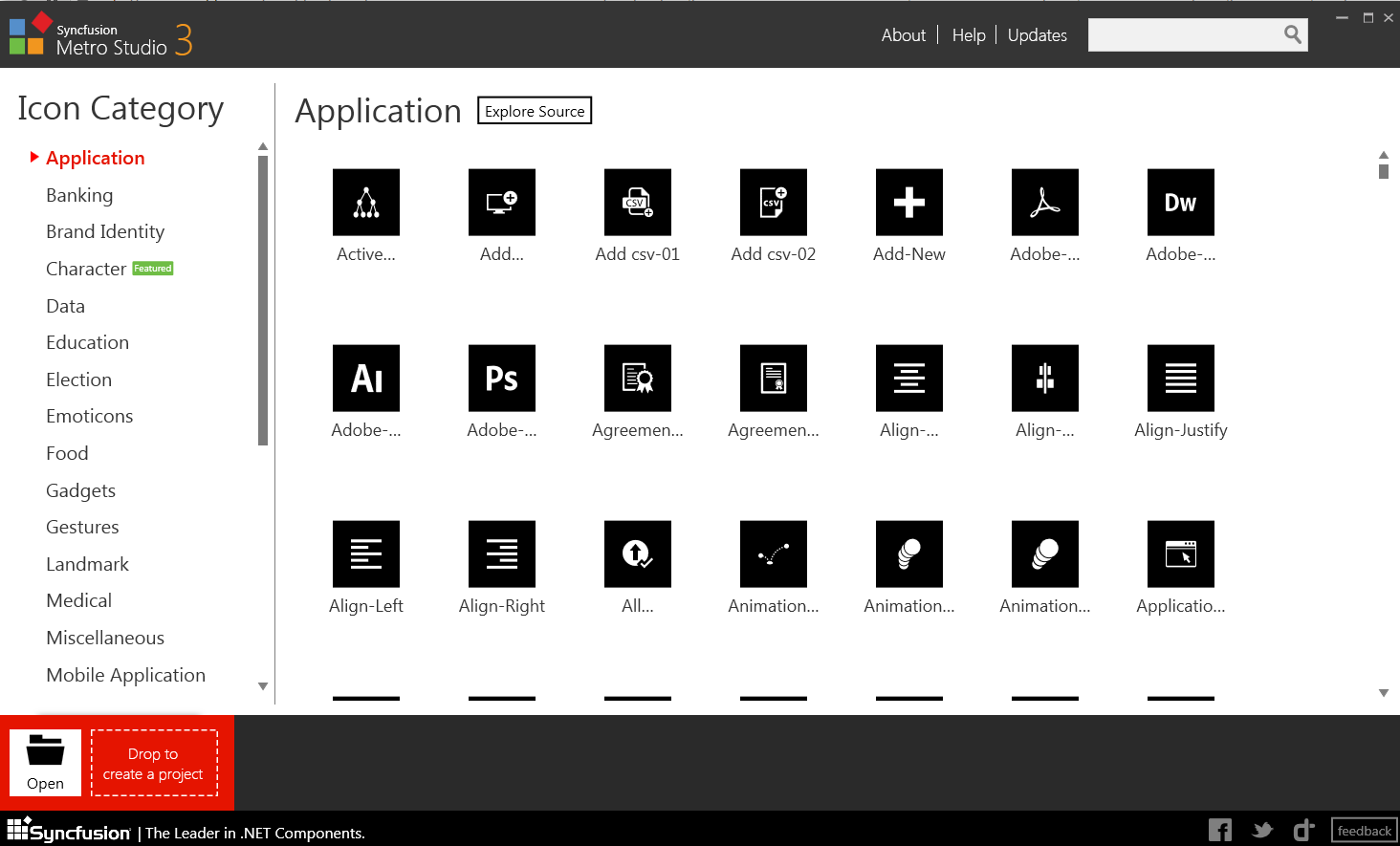This screenshot has width=1400, height=846.
Task: Check for Updates
Action: click(1038, 35)
